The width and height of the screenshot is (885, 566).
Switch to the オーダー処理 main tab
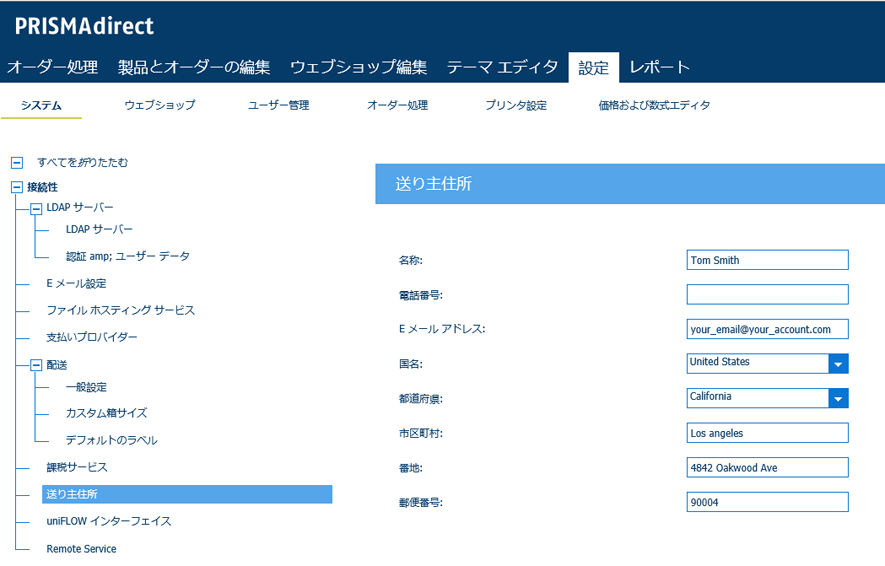click(52, 67)
